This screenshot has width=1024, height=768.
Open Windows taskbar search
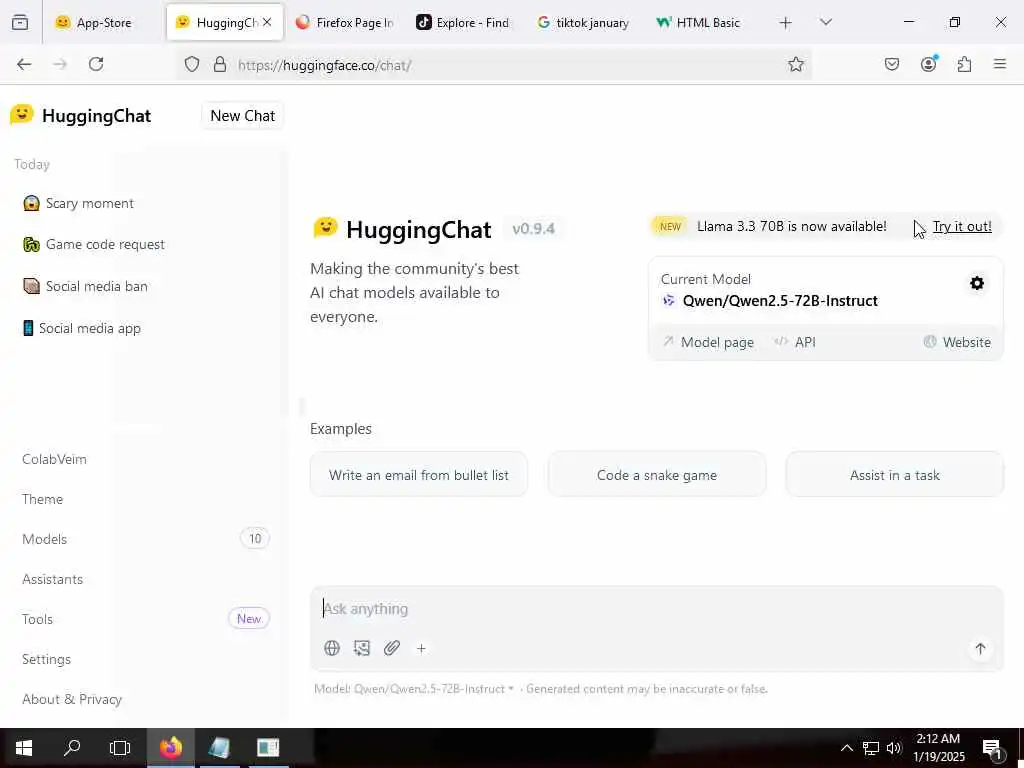coord(72,748)
